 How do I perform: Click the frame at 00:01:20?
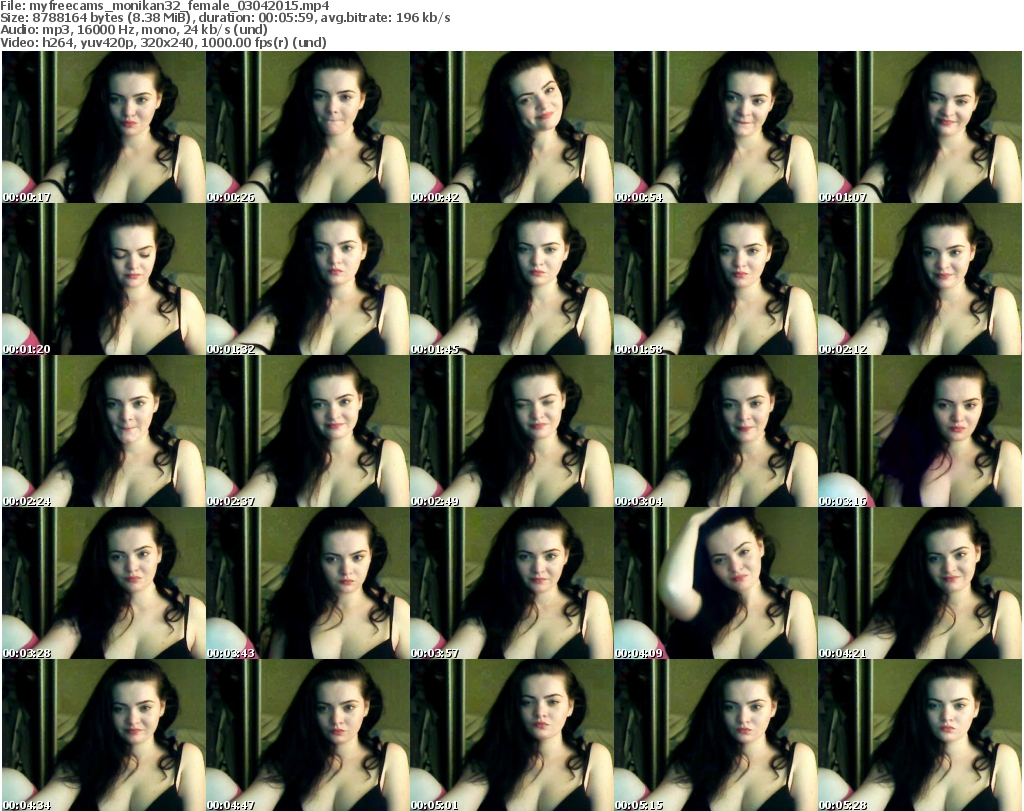(104, 280)
